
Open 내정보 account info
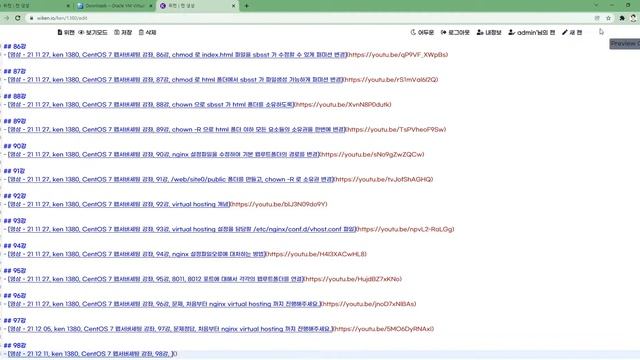click(x=489, y=32)
